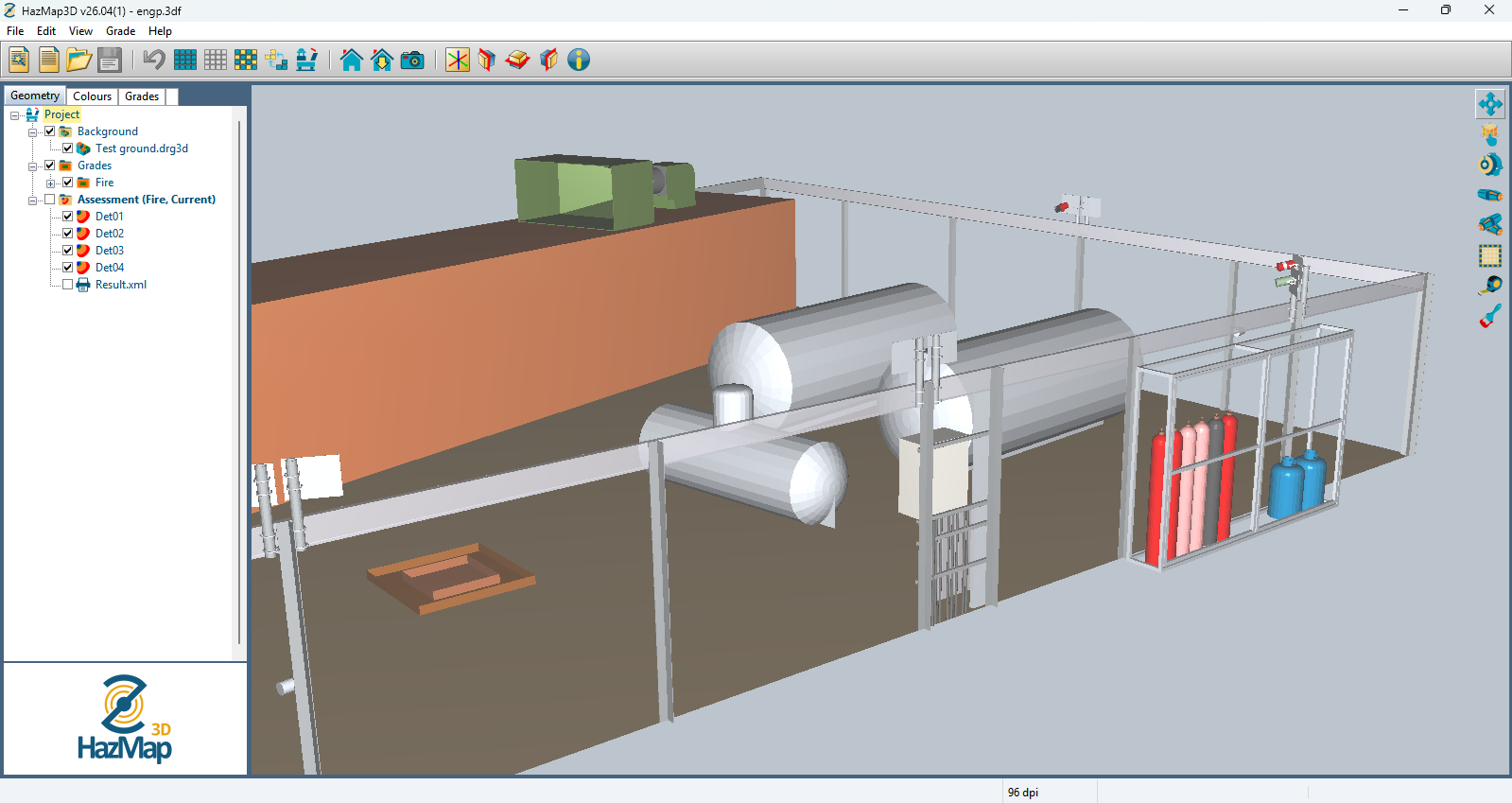Switch to the Colours tab
This screenshot has height=803, width=1512.
click(93, 96)
